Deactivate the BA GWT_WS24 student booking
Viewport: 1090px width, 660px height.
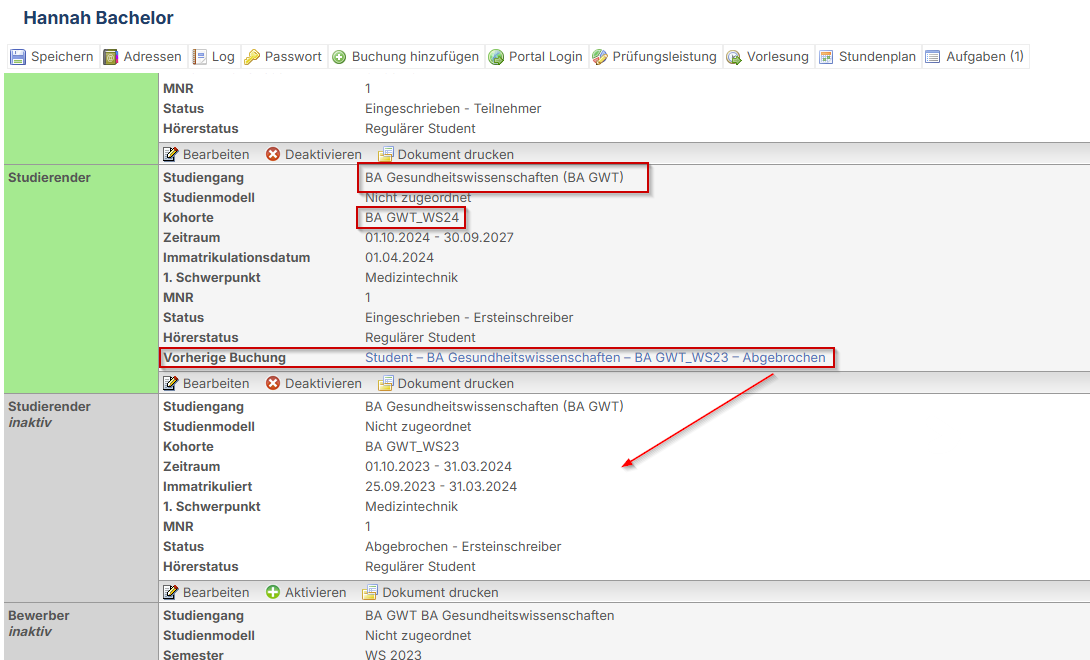tap(313, 384)
